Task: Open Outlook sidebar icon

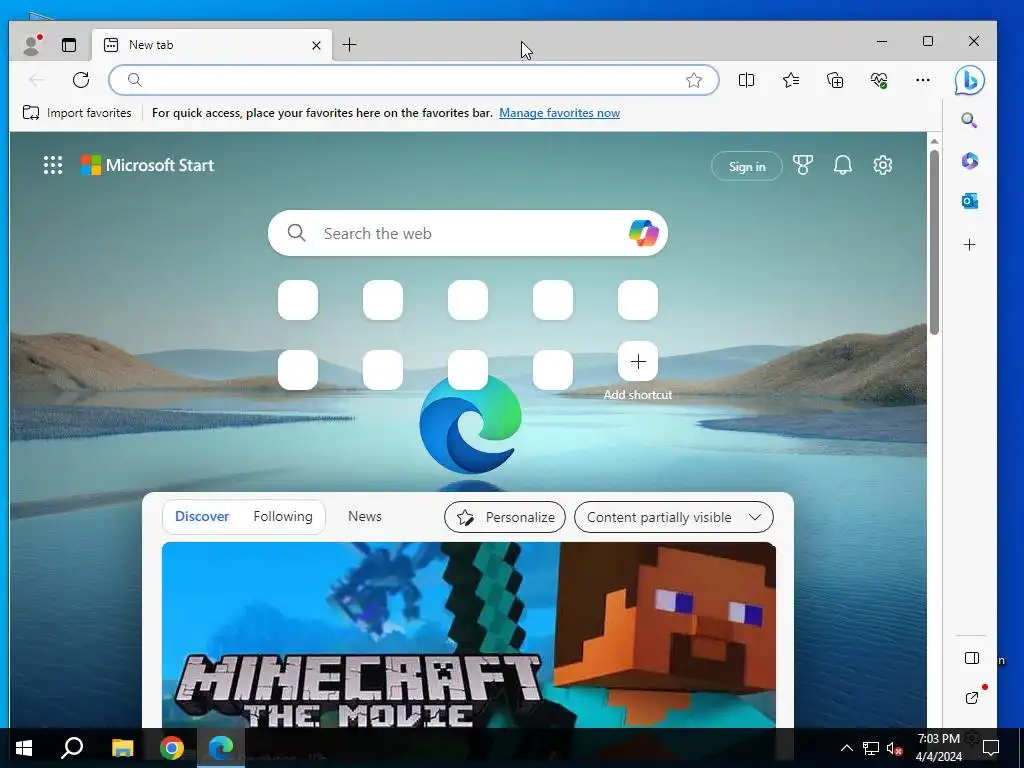Action: [970, 201]
